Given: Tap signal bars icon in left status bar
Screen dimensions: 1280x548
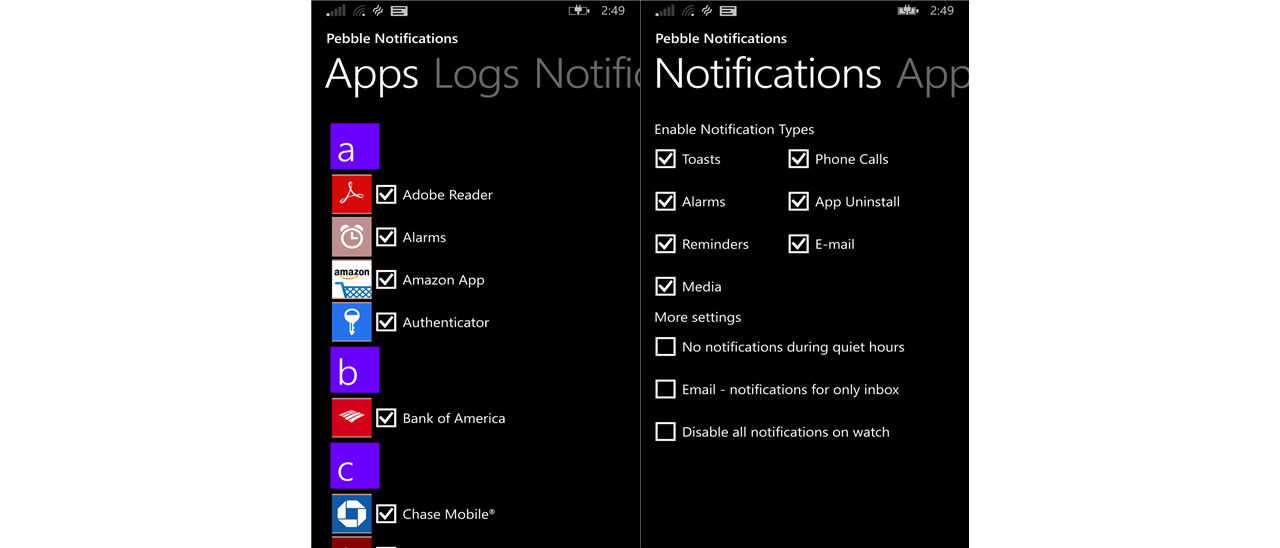Looking at the screenshot, I should click(x=336, y=11).
